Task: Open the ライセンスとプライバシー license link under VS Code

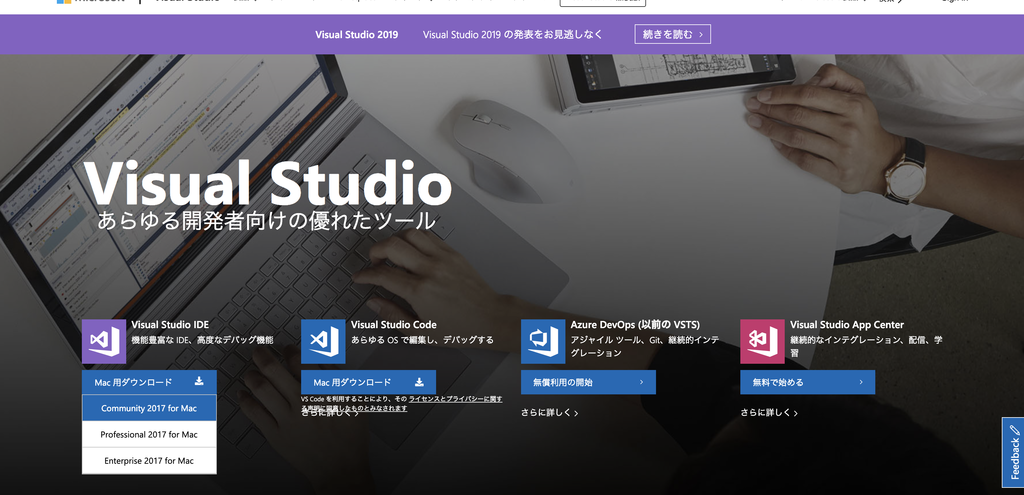Action: (455, 399)
